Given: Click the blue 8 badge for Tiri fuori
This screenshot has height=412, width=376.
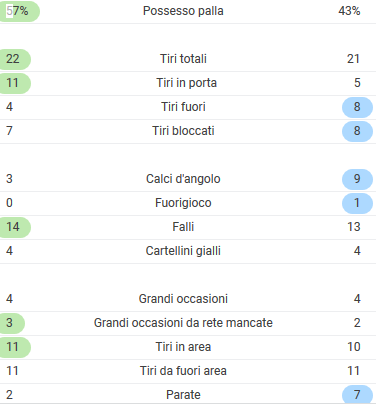Looking at the screenshot, I should point(357,107).
